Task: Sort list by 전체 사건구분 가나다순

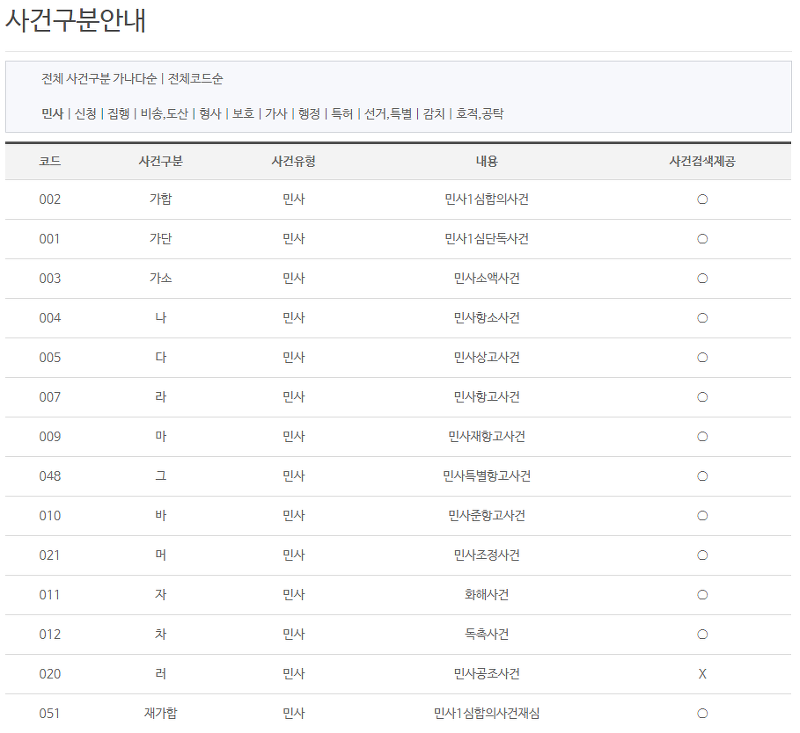Action: [97, 78]
